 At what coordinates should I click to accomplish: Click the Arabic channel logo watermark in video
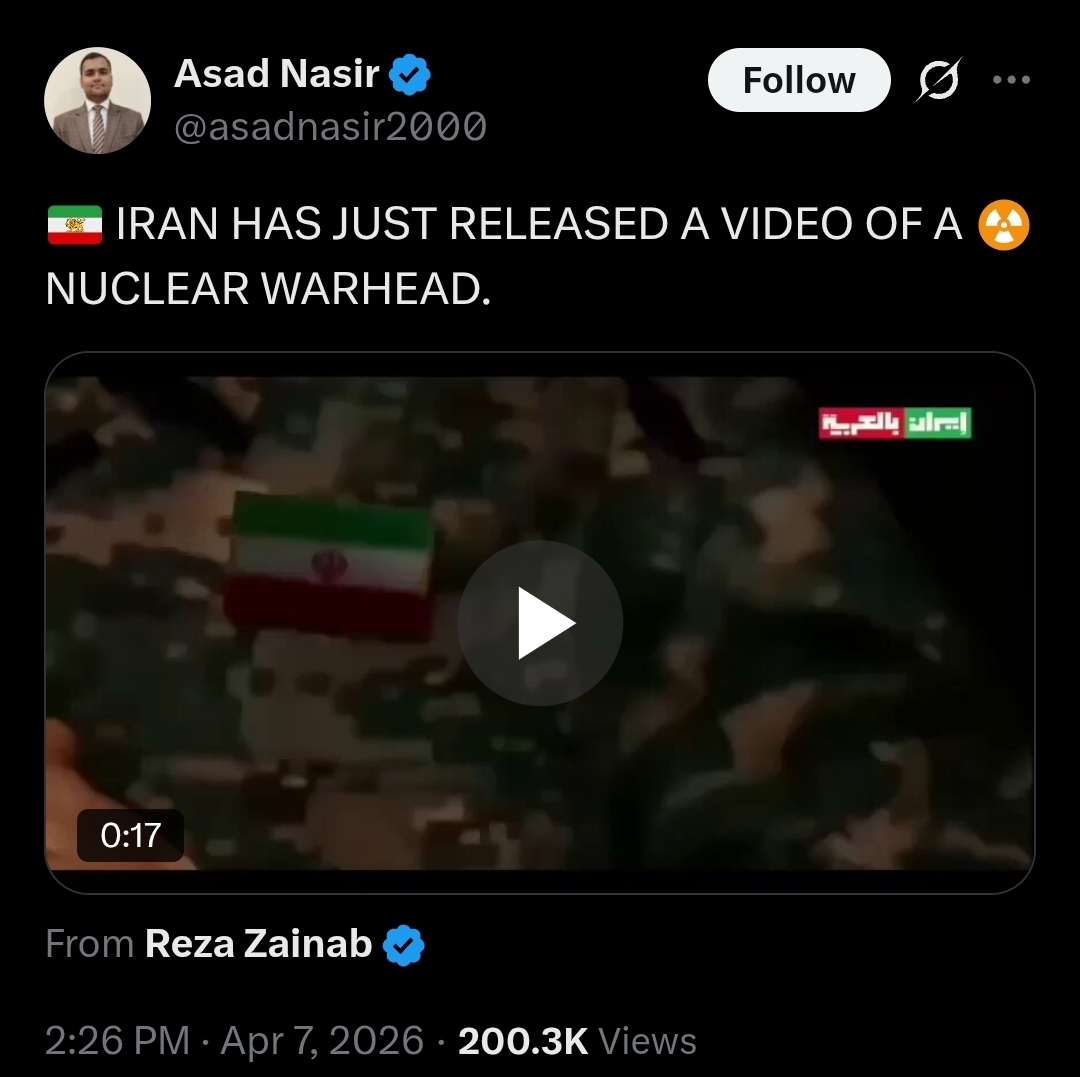pos(895,423)
